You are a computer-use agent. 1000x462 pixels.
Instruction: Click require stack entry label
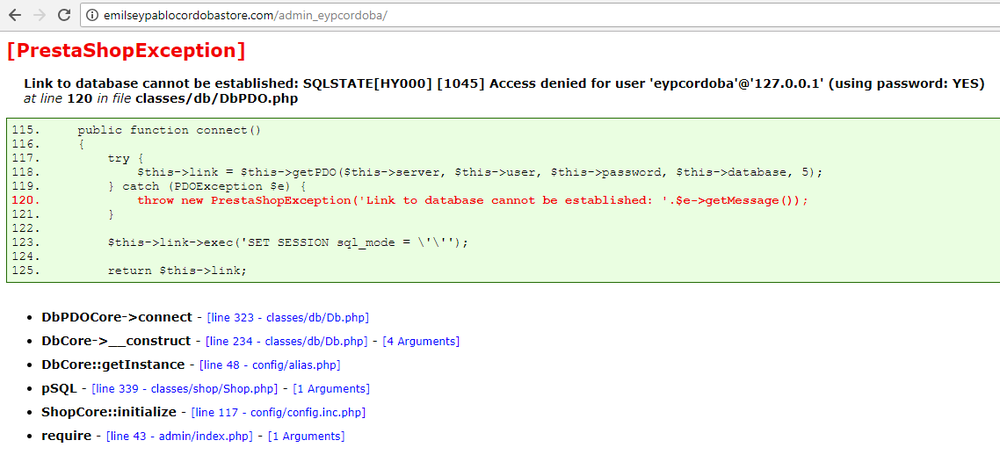[x=66, y=436]
